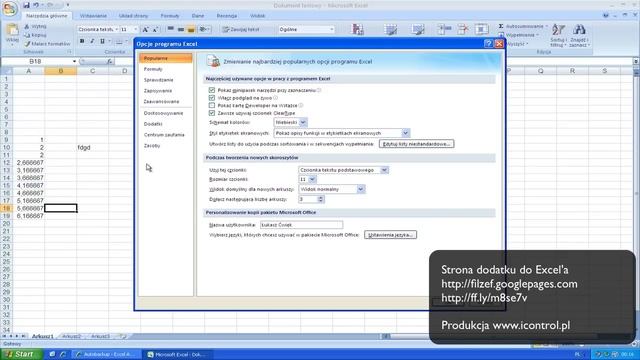
Task: Wrap text with Zawijaj tekst
Action: tap(241, 29)
